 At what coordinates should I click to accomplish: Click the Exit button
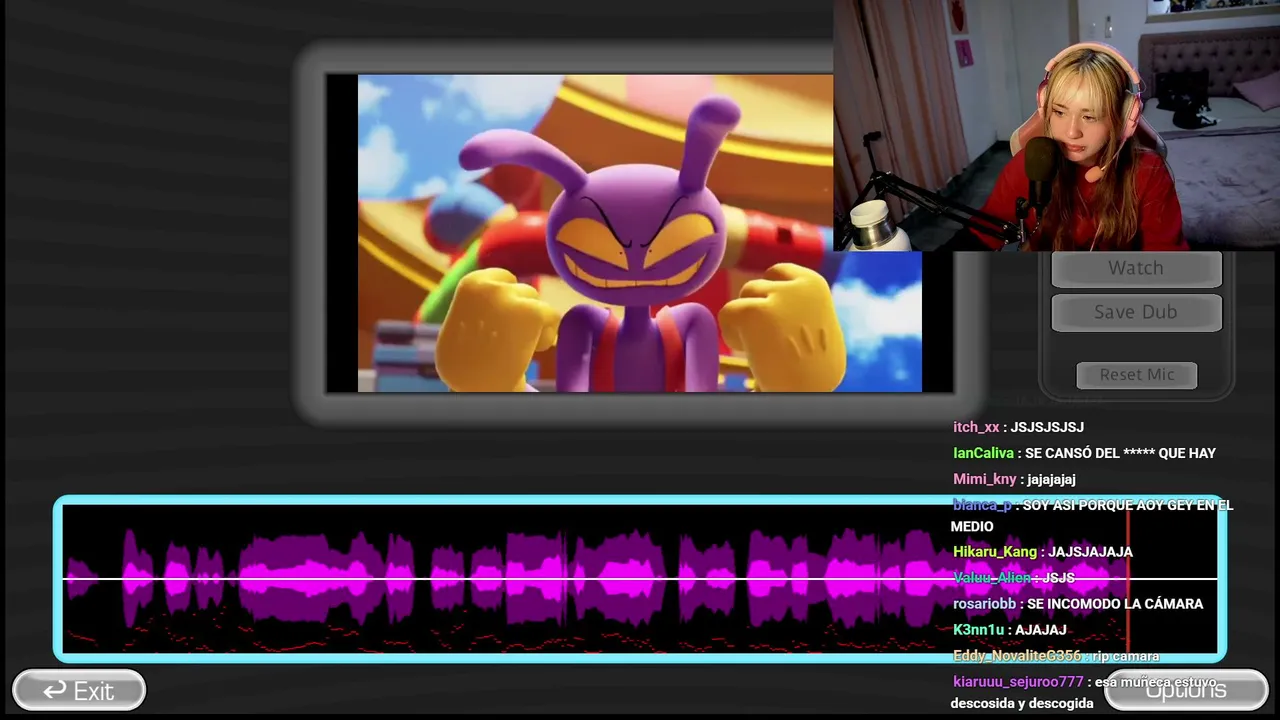(79, 690)
